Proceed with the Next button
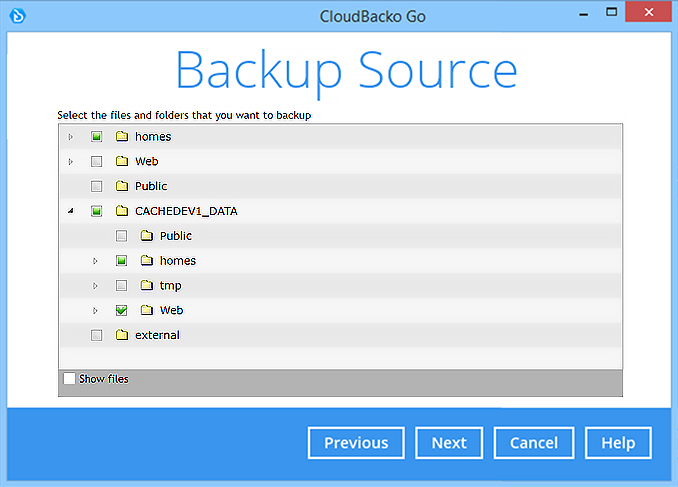Image resolution: width=678 pixels, height=487 pixels. [x=449, y=443]
